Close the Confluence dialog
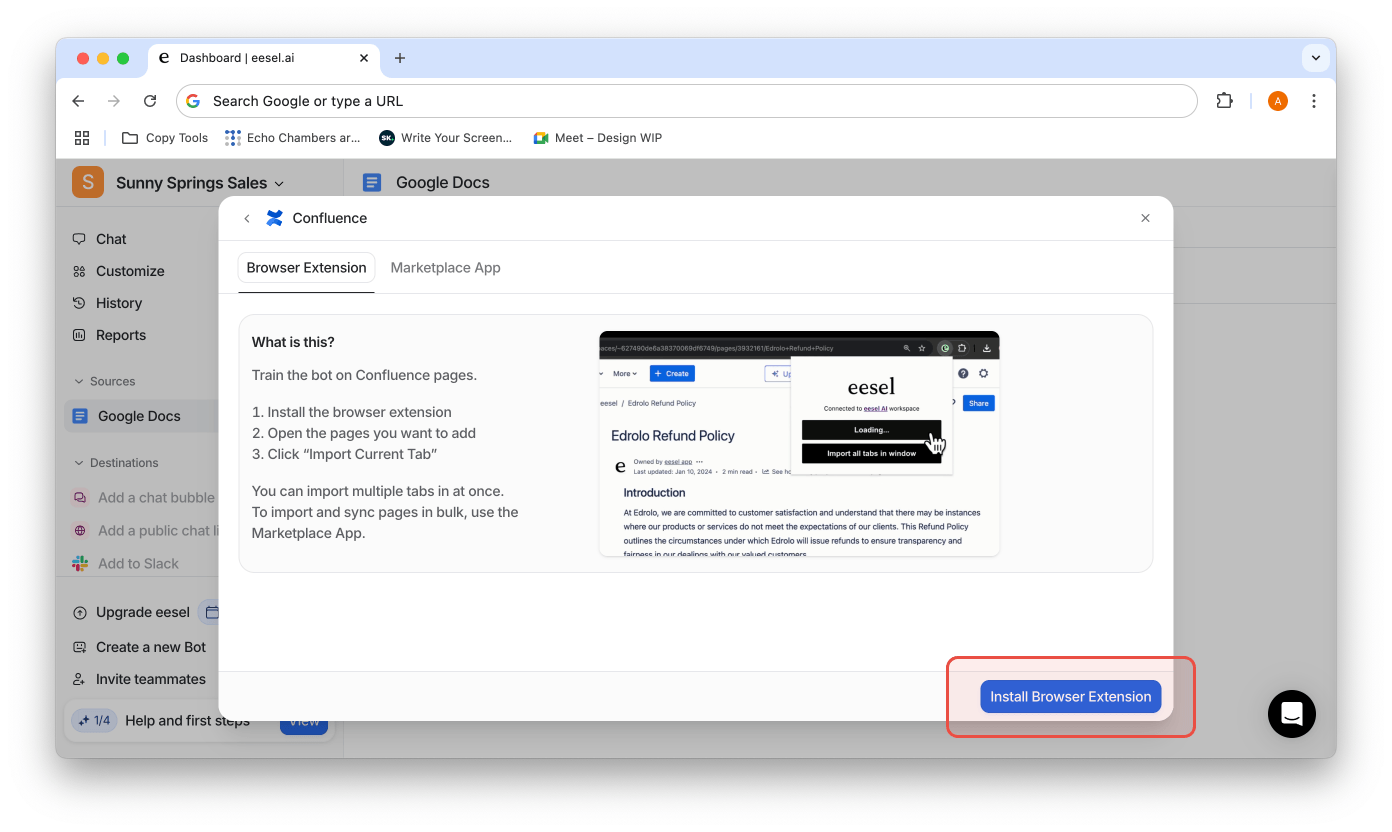 [x=1145, y=218]
